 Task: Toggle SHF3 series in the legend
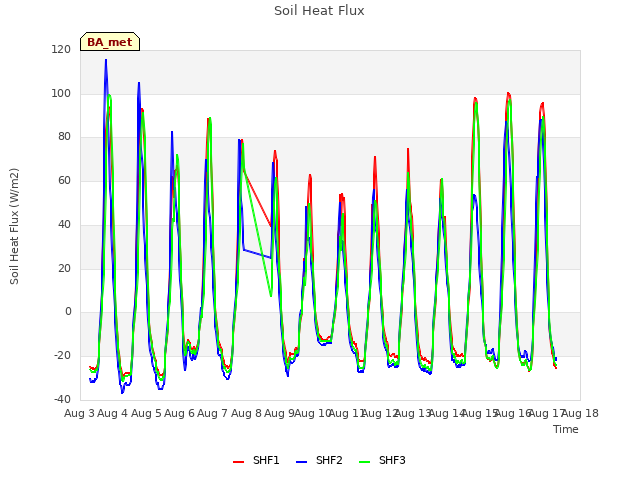point(382,460)
